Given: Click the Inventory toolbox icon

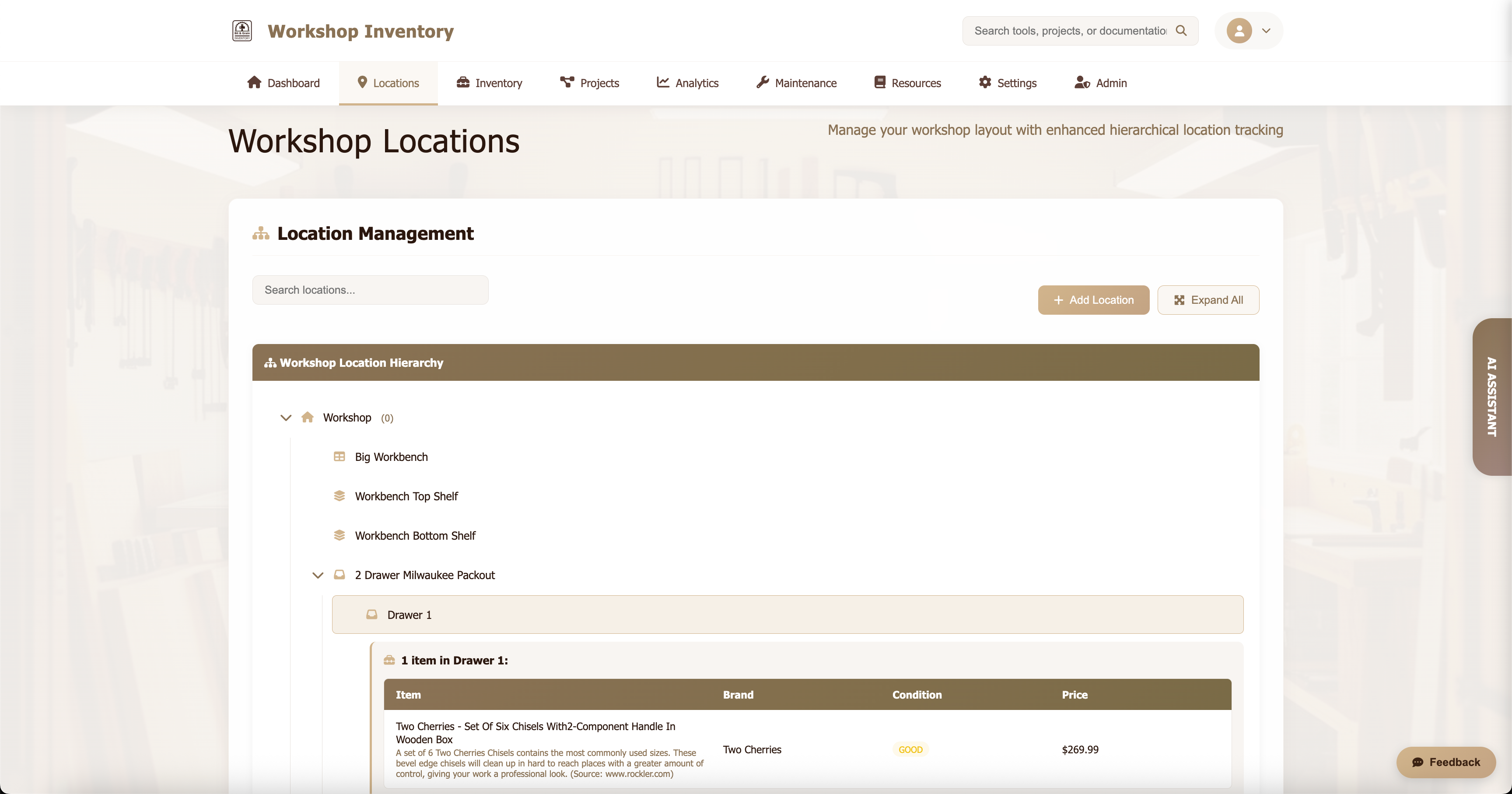Looking at the screenshot, I should tap(463, 83).
